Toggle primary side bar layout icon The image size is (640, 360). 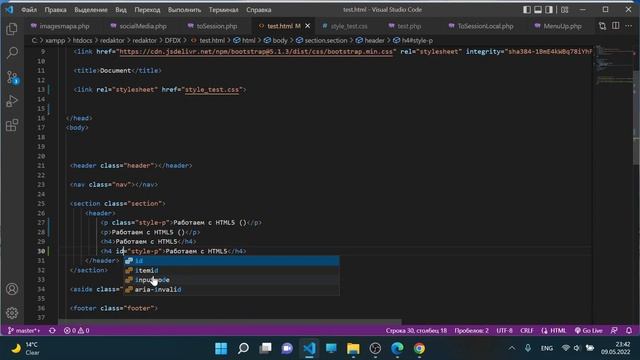tap(527, 9)
